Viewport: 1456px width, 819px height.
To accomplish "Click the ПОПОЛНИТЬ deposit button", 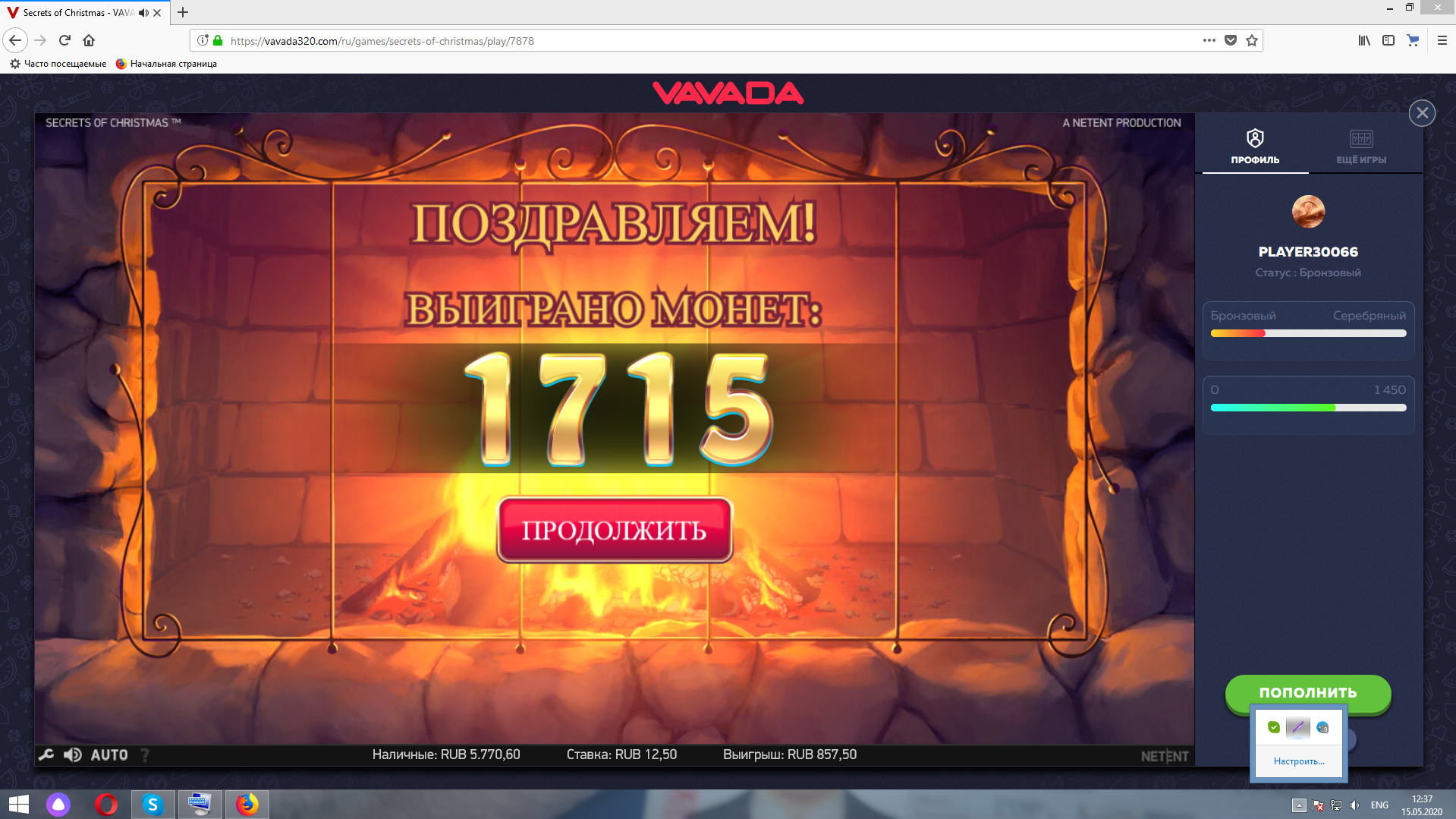I will click(1308, 692).
